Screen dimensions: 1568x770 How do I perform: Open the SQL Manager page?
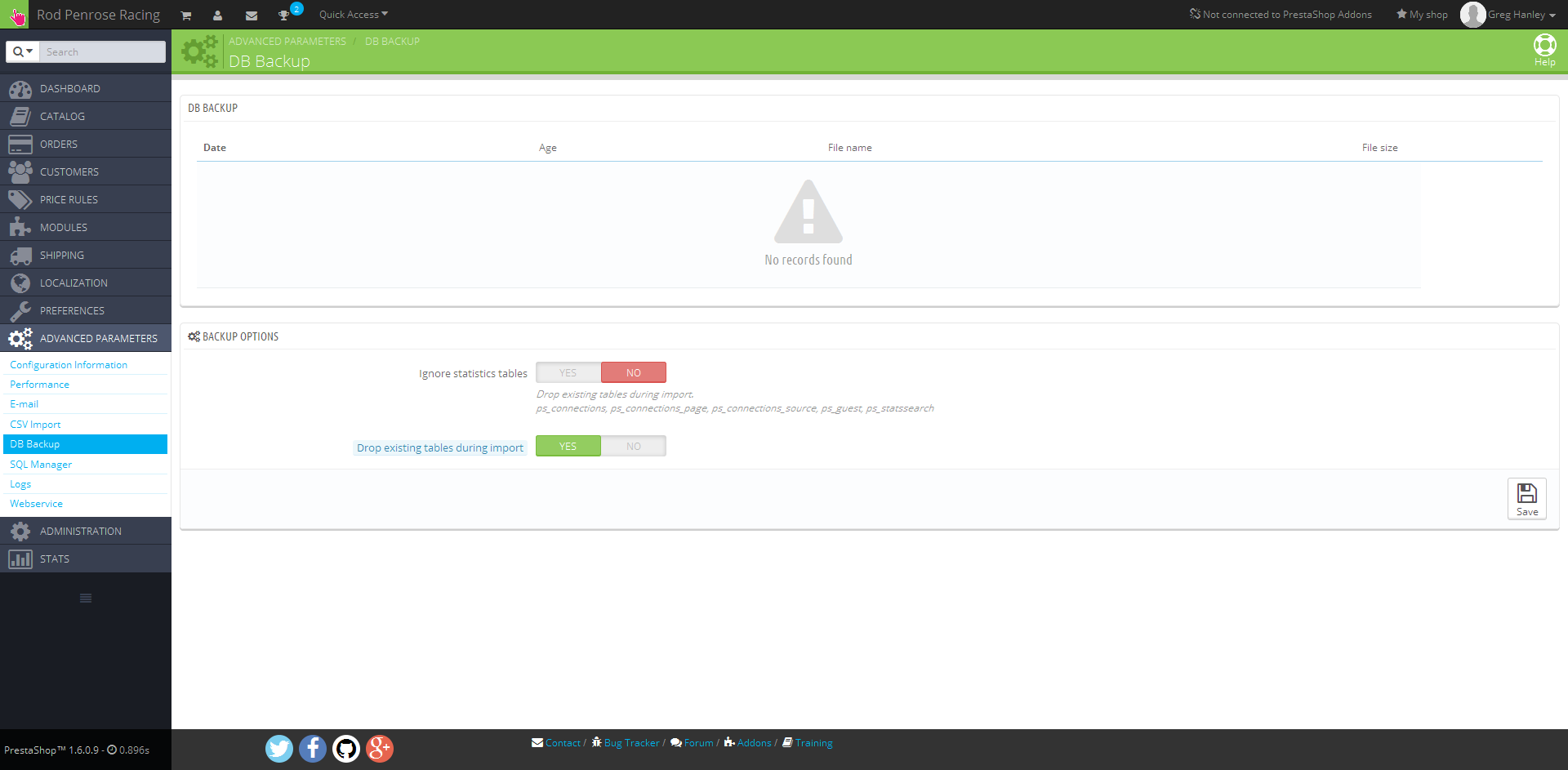coord(41,465)
